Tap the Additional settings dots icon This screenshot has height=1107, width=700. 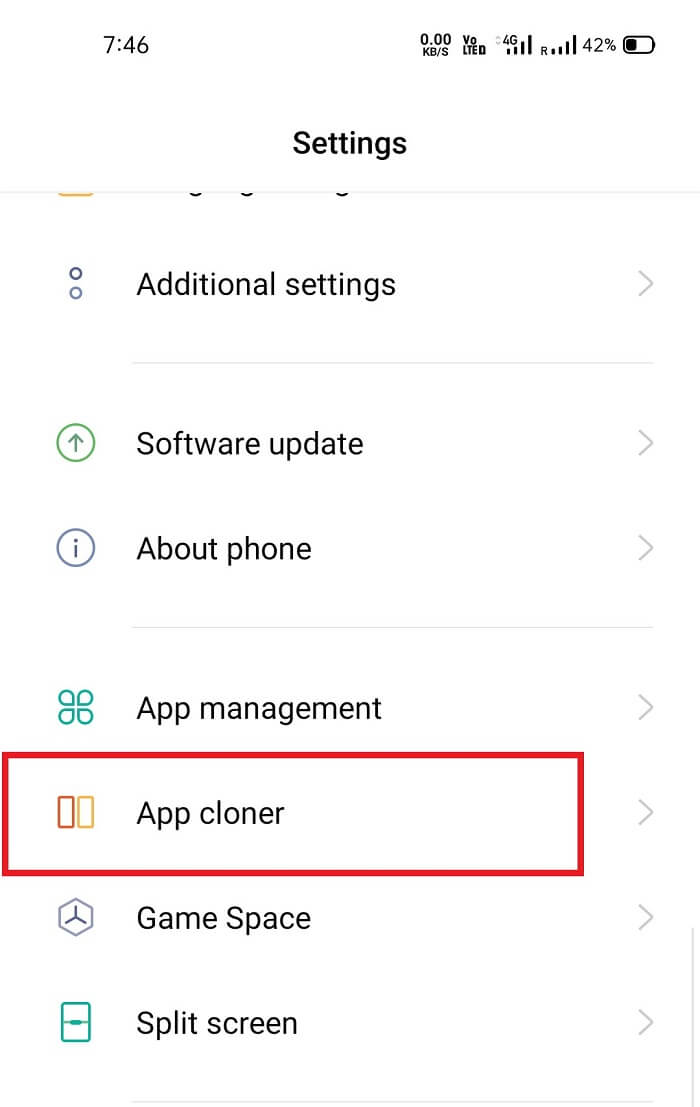pos(76,283)
